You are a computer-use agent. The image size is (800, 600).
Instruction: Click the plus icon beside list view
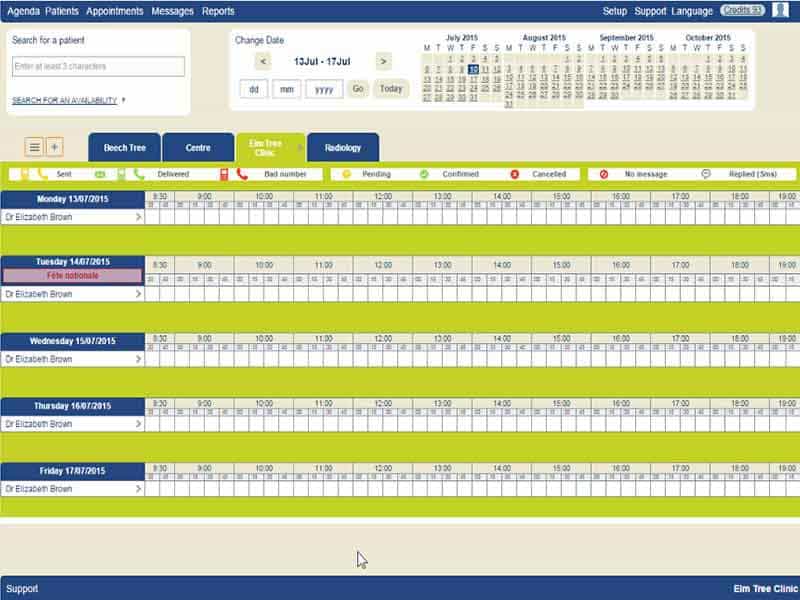[x=55, y=147]
